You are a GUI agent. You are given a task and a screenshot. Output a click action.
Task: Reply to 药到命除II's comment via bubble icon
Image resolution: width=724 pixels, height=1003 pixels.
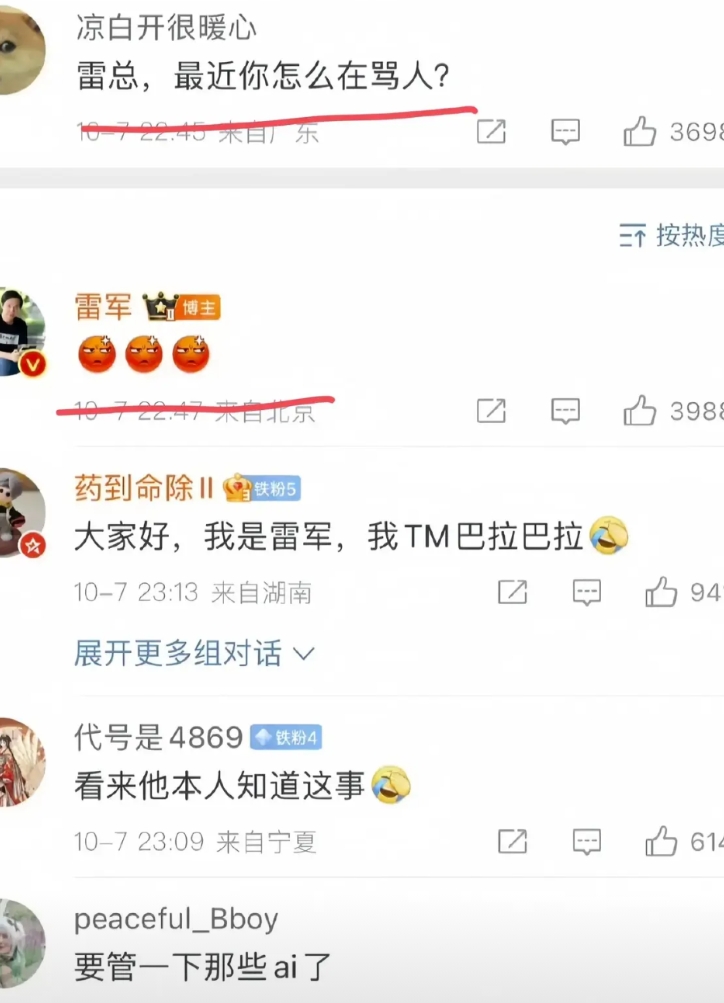pos(586,592)
